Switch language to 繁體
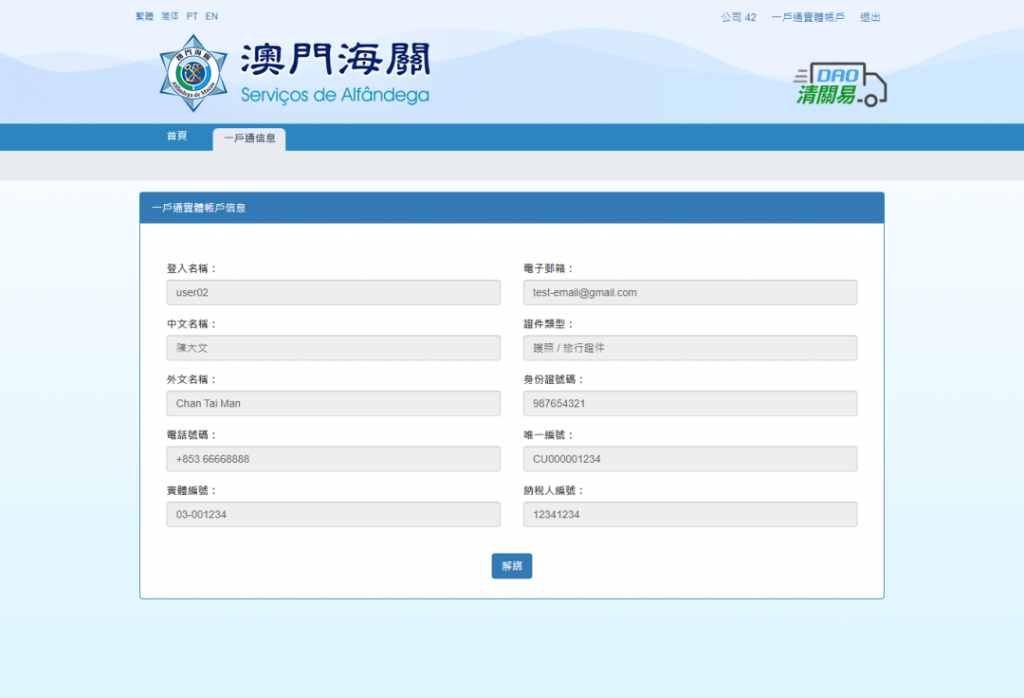Screen dimensions: 1024x698 [x=145, y=17]
